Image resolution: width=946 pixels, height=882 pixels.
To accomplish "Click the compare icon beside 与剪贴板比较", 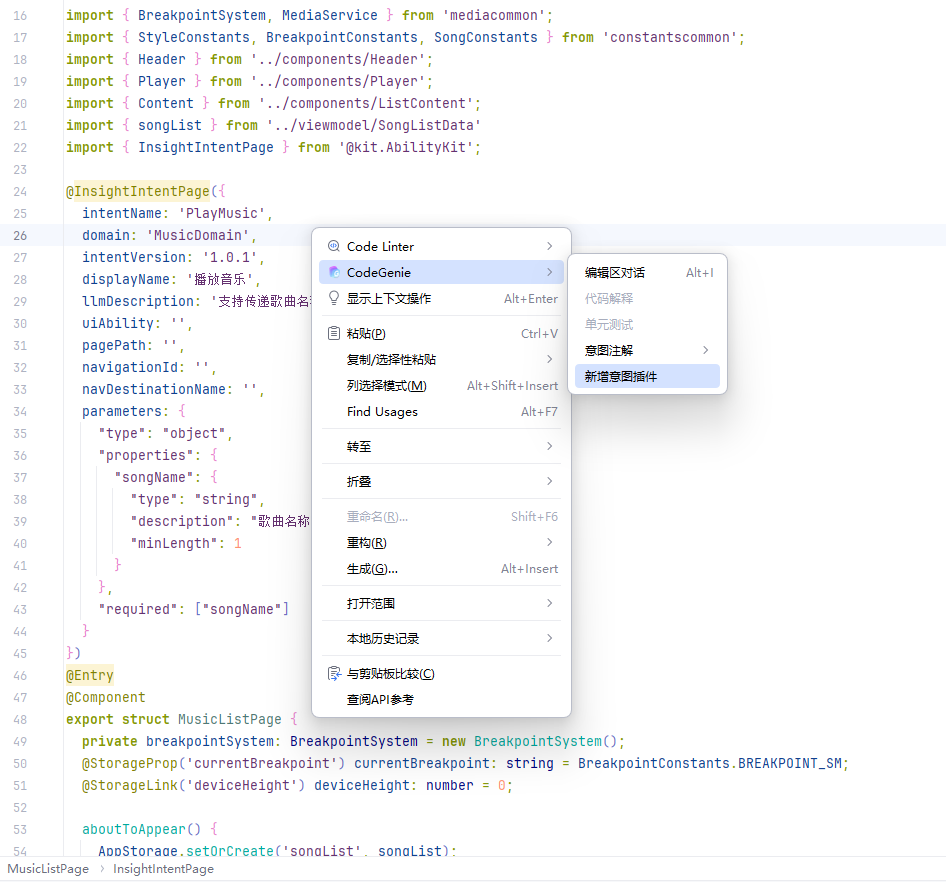I will click(334, 673).
